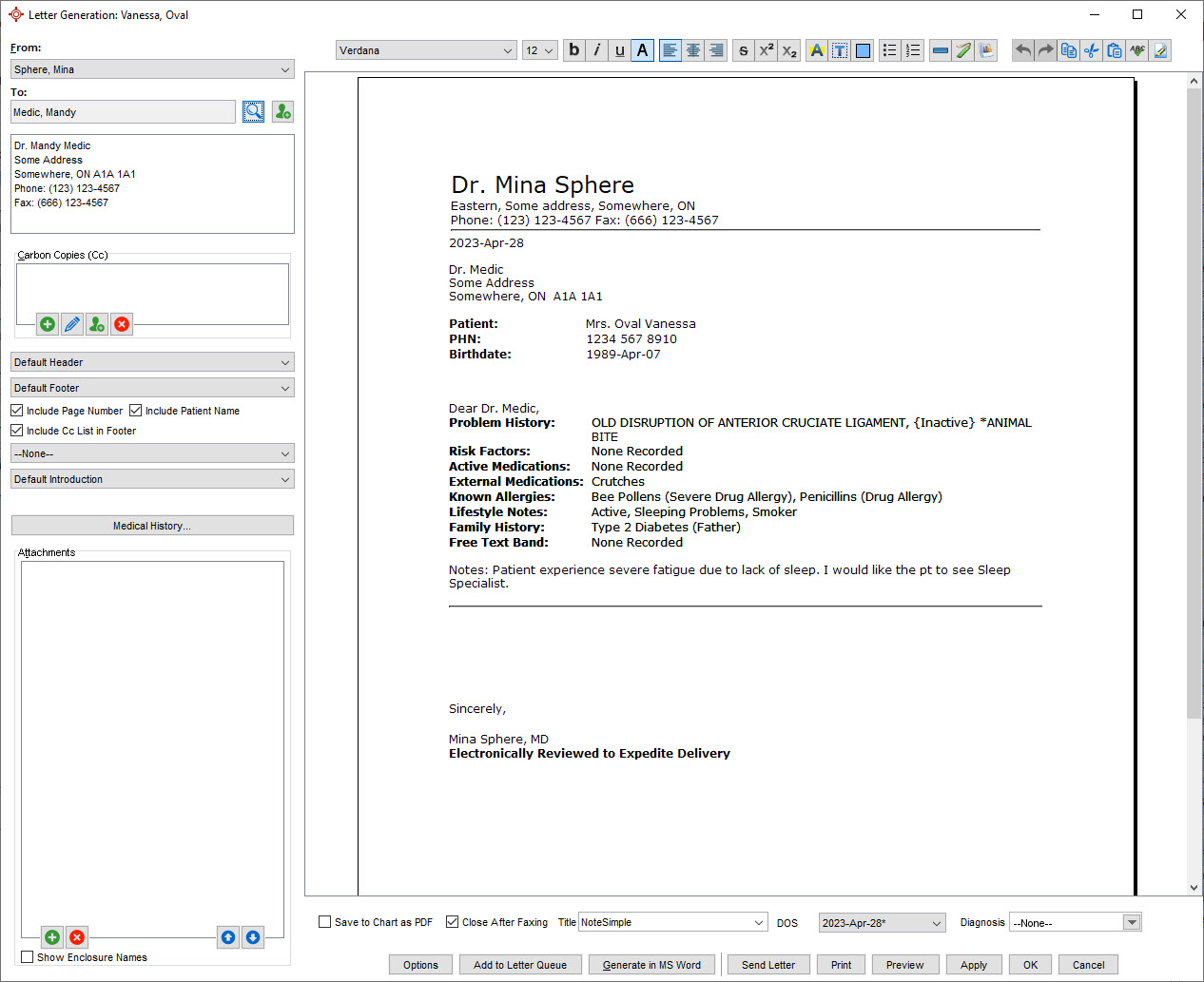Select the superscript icon
Image resolution: width=1204 pixels, height=982 pixels.
[766, 49]
